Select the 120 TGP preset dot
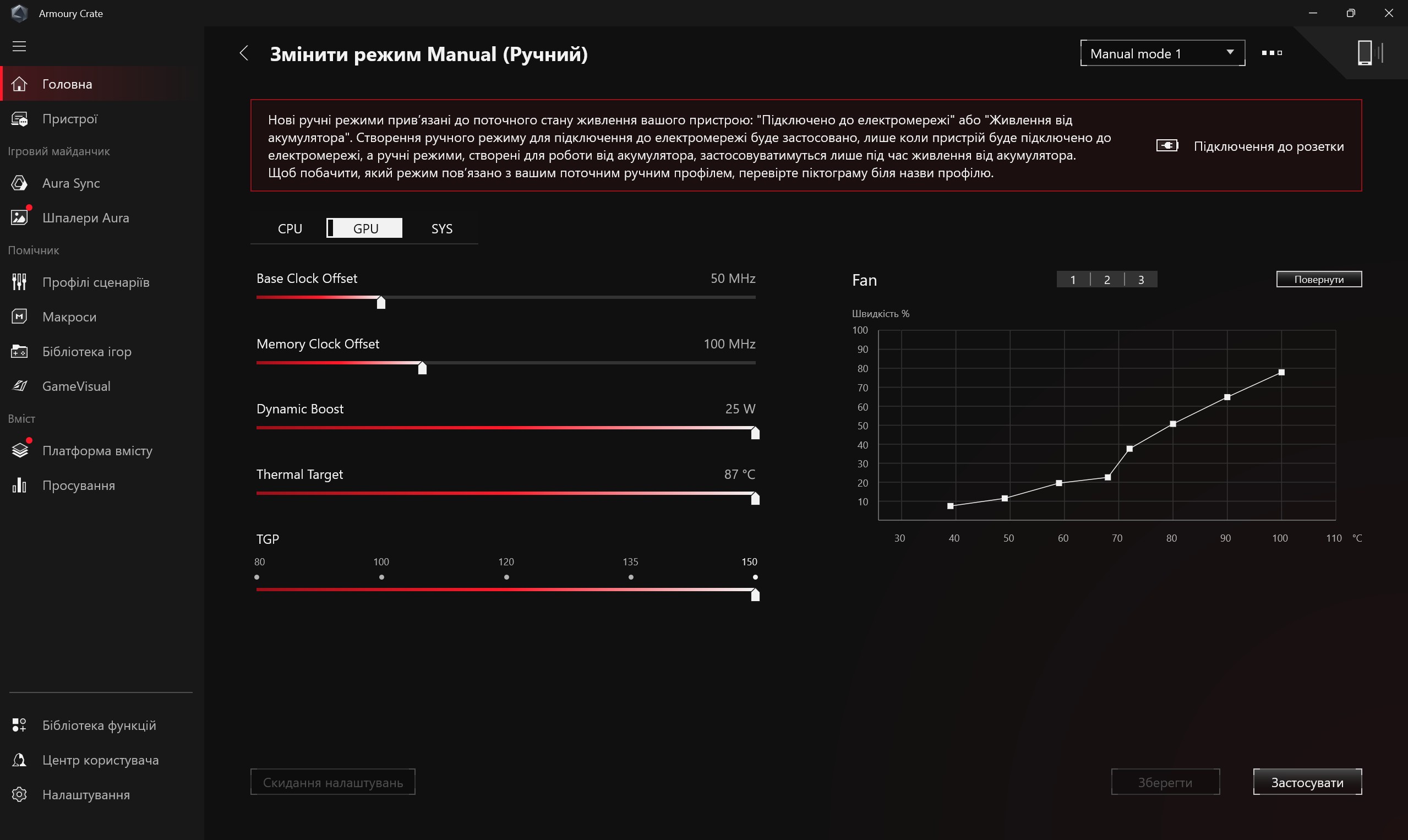This screenshot has height=840, width=1408. pos(506,577)
